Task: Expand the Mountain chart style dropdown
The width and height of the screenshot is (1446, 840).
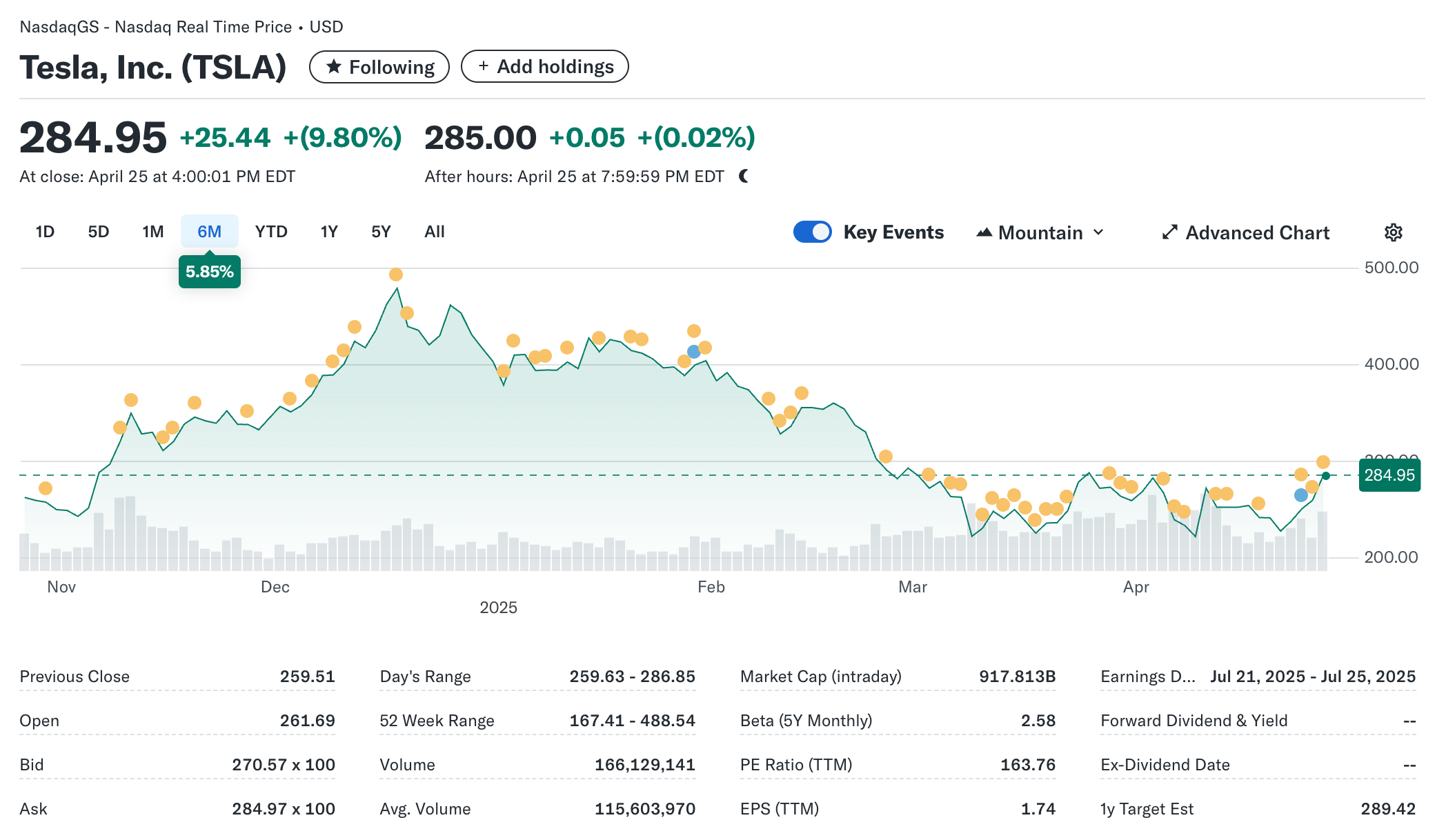Action: 1040,232
